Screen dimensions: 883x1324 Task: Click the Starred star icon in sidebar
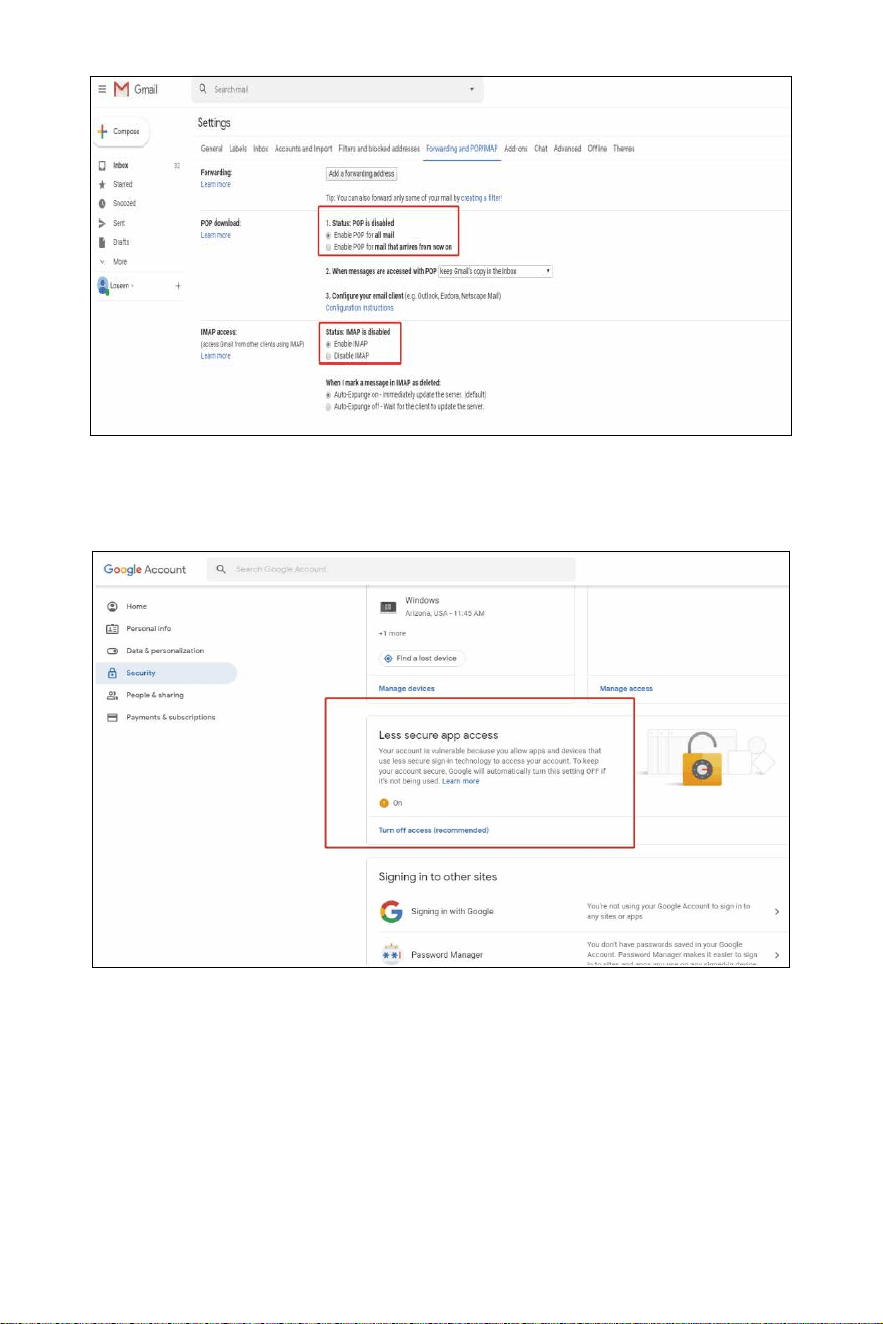coord(102,185)
